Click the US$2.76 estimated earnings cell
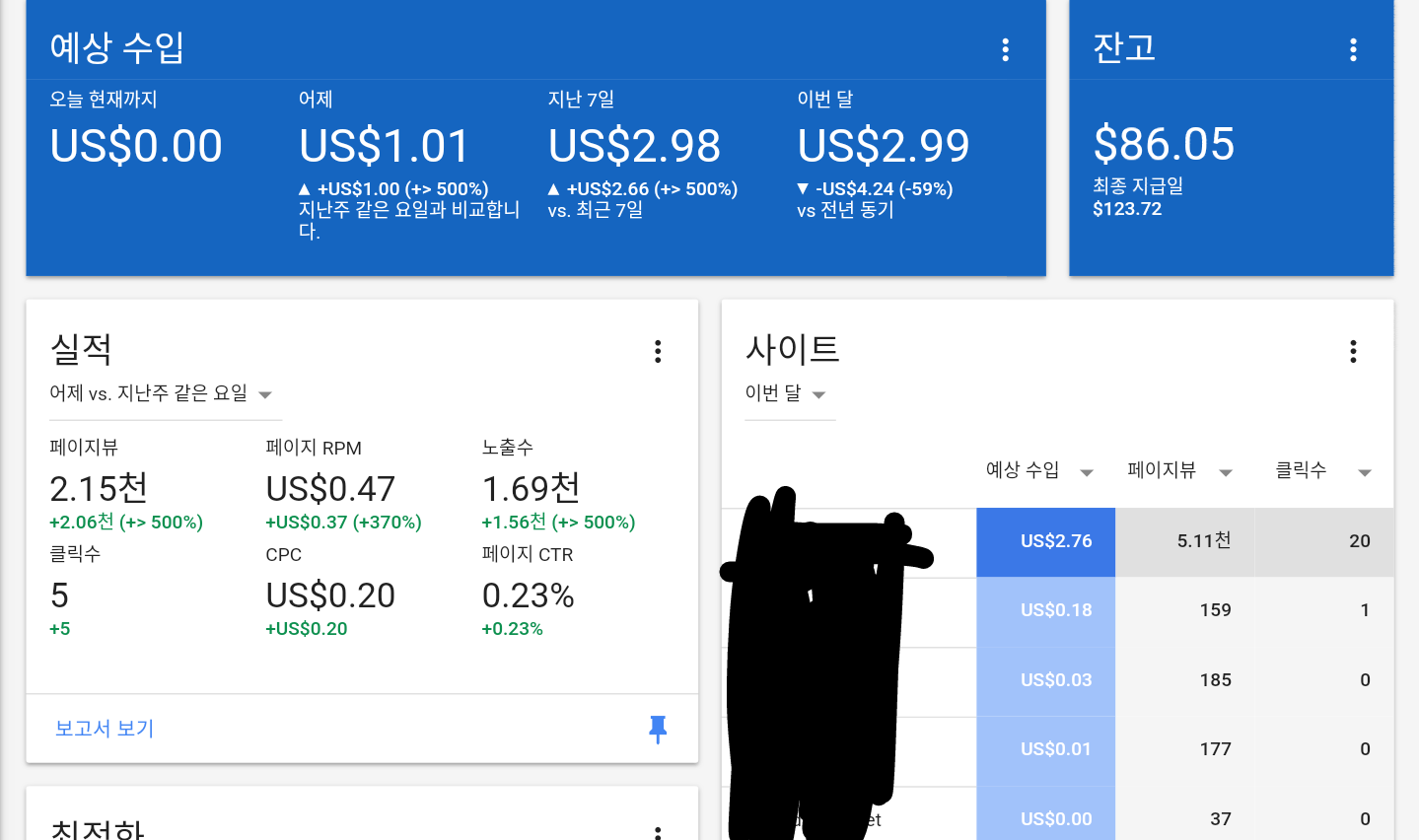 coord(1055,541)
